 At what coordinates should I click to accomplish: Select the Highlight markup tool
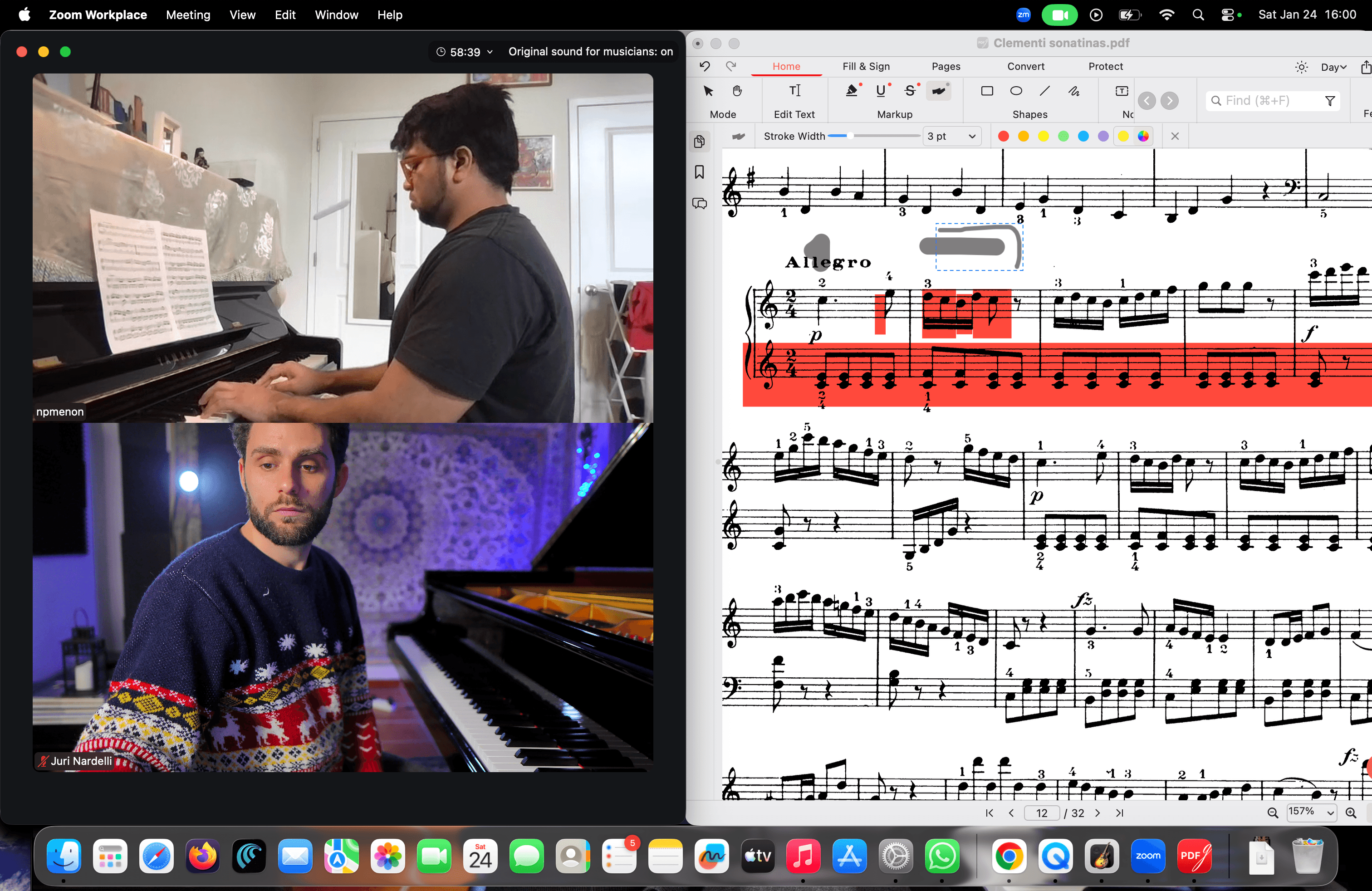click(x=852, y=91)
